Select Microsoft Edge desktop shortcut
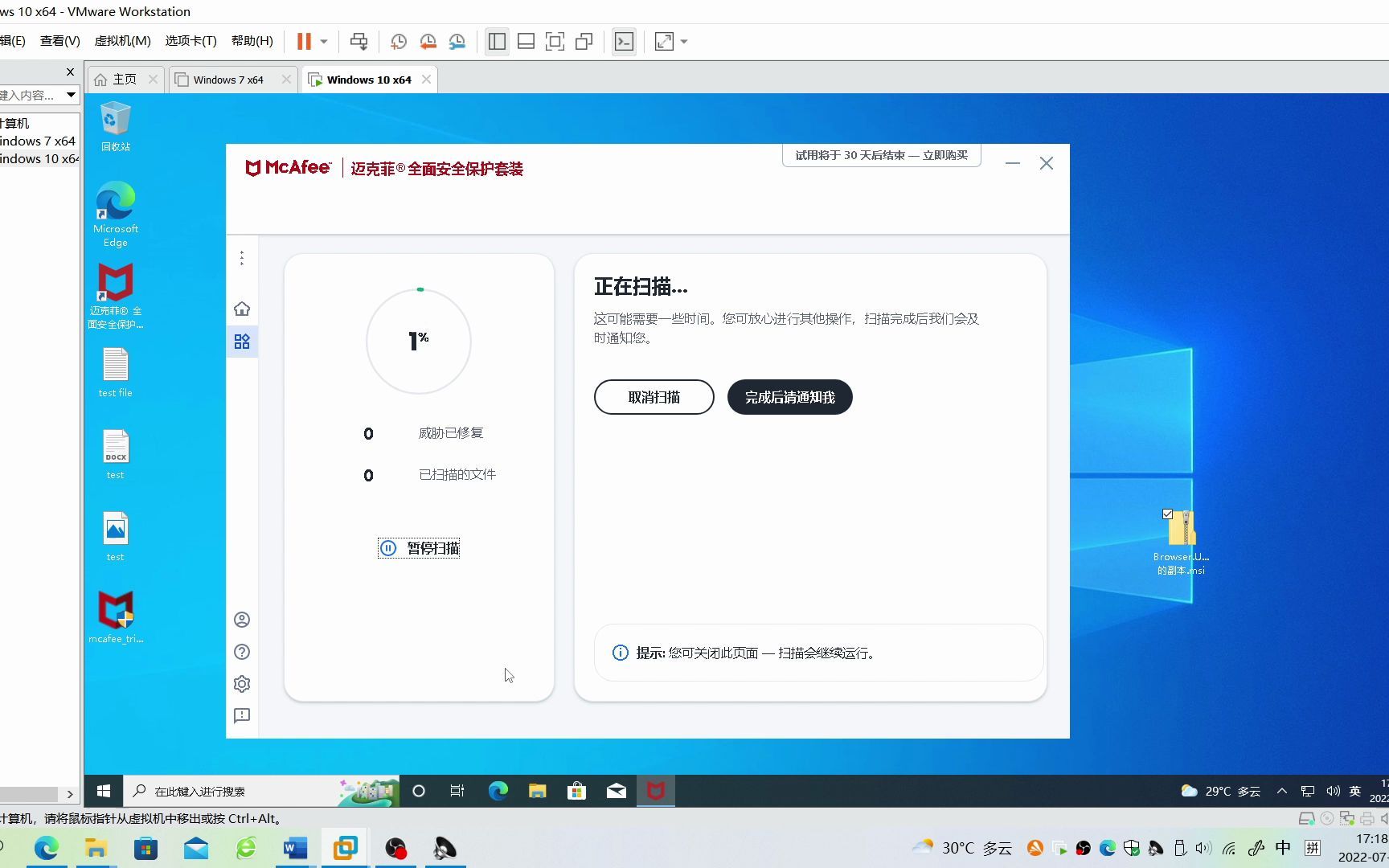 pyautogui.click(x=116, y=215)
